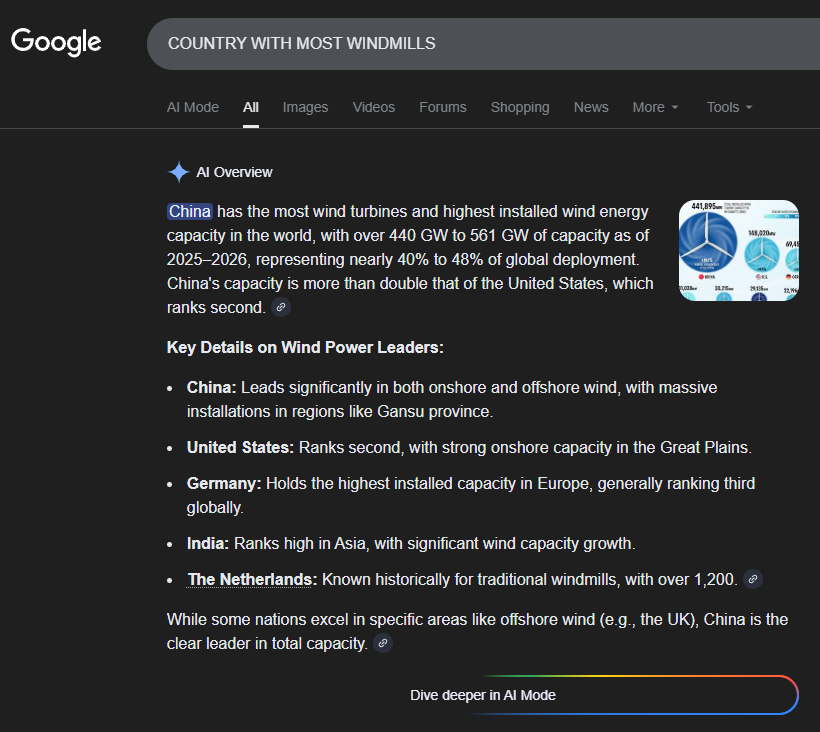Screen dimensions: 820x732
Task: Go to the Forums tab
Action: 442,107
